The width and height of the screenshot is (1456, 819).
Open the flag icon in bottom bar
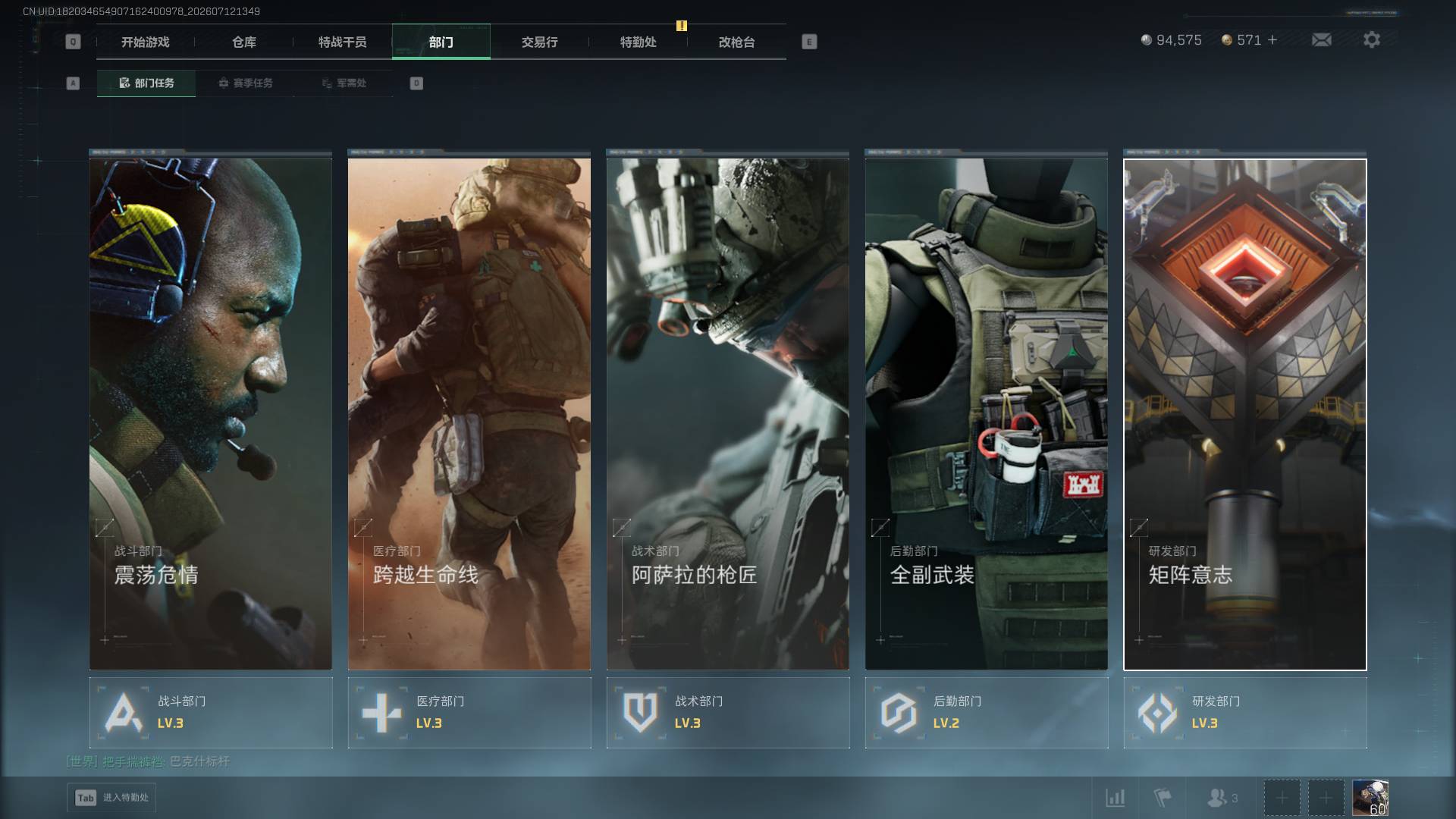click(1162, 798)
